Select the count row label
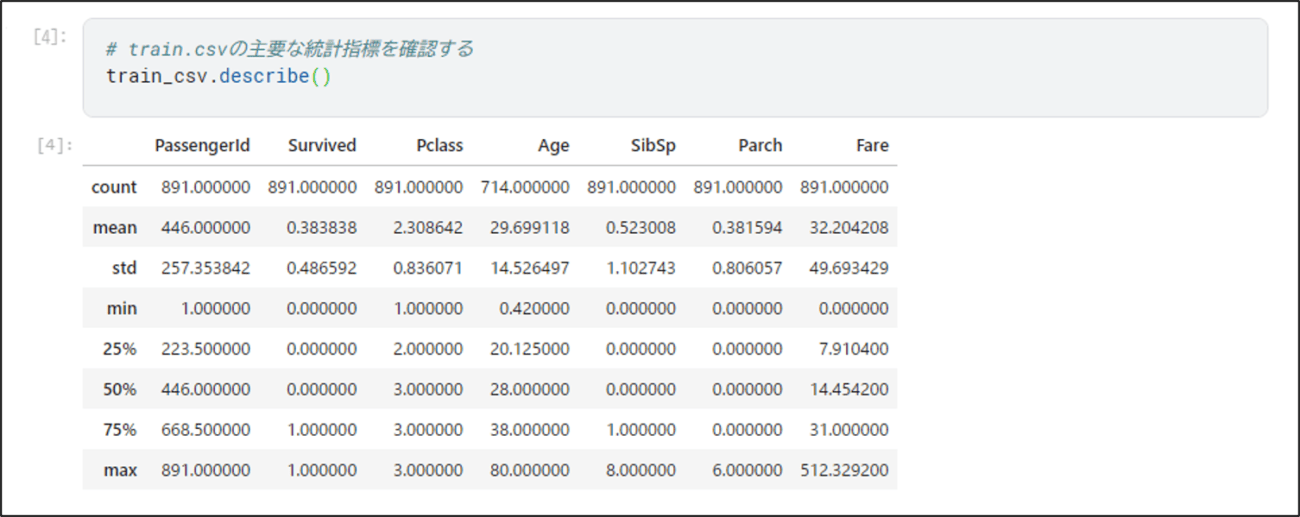1300x517 pixels. click(x=114, y=187)
